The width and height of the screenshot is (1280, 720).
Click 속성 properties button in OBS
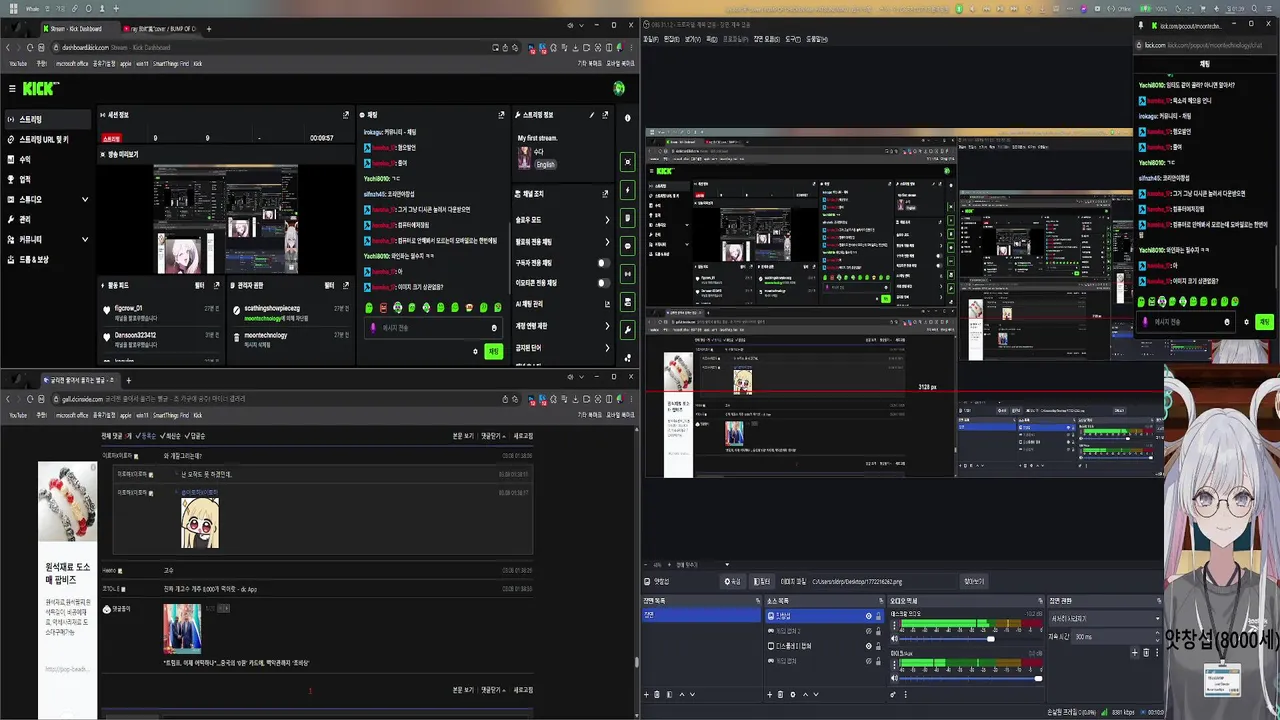pos(733,581)
